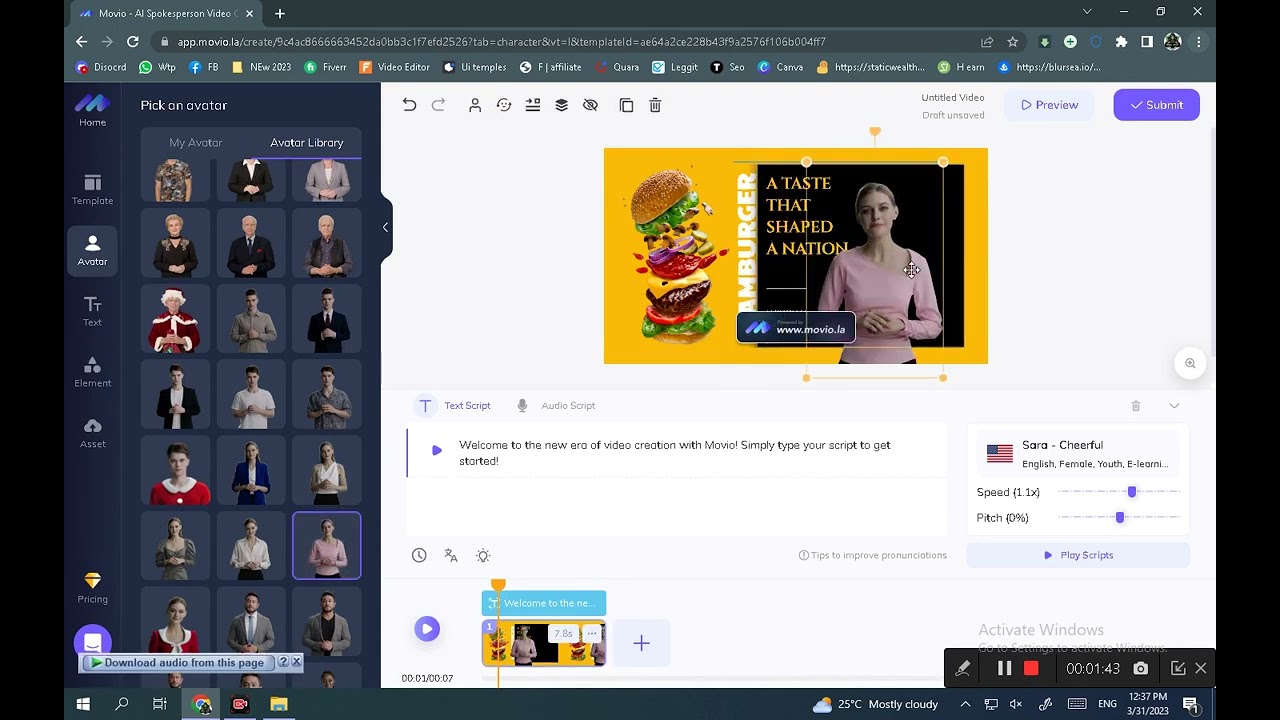Adjust the Speed slider handle
Screen dimensions: 1280x720
1132,492
